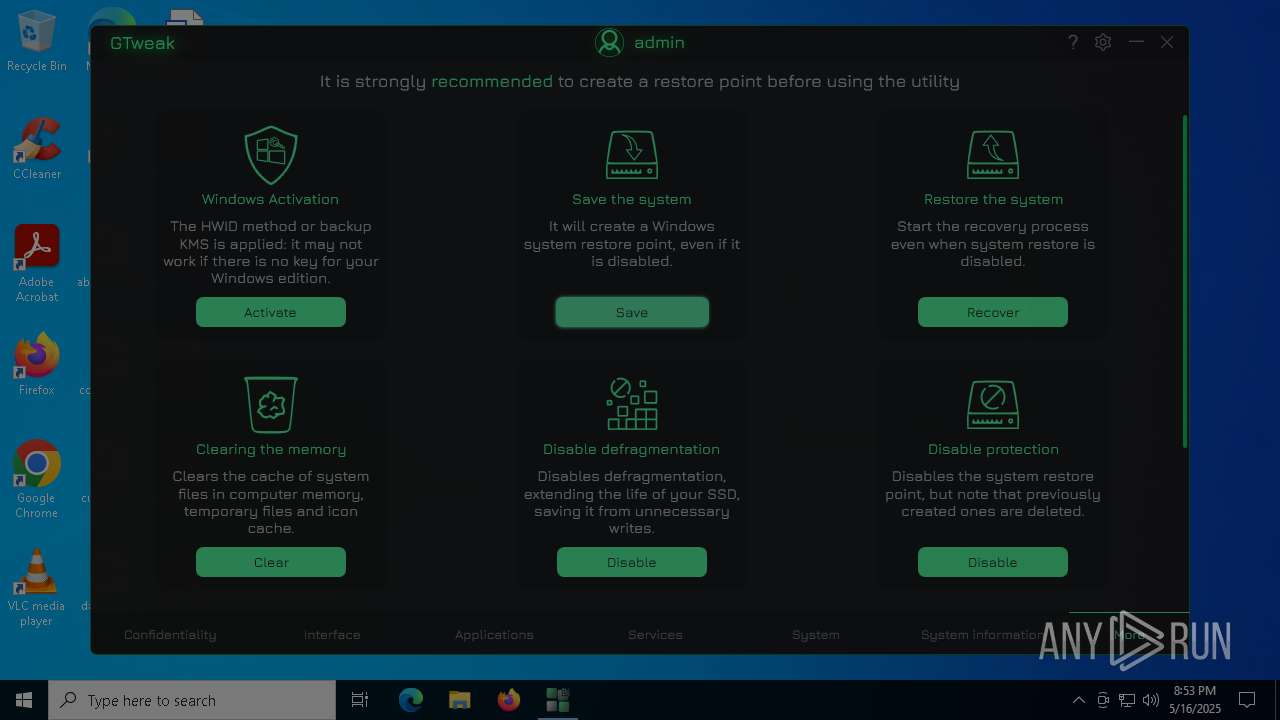1280x720 pixels.
Task: Click the Disable protection drive icon
Action: [x=993, y=404]
